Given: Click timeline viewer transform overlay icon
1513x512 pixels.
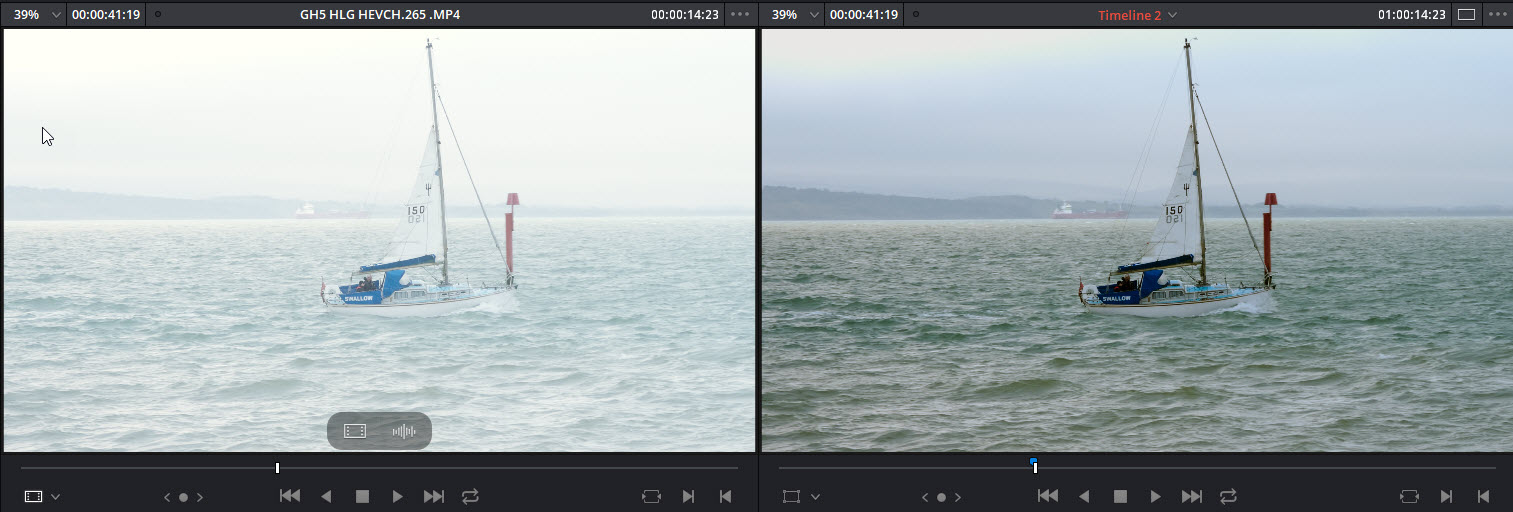Looking at the screenshot, I should [x=792, y=496].
